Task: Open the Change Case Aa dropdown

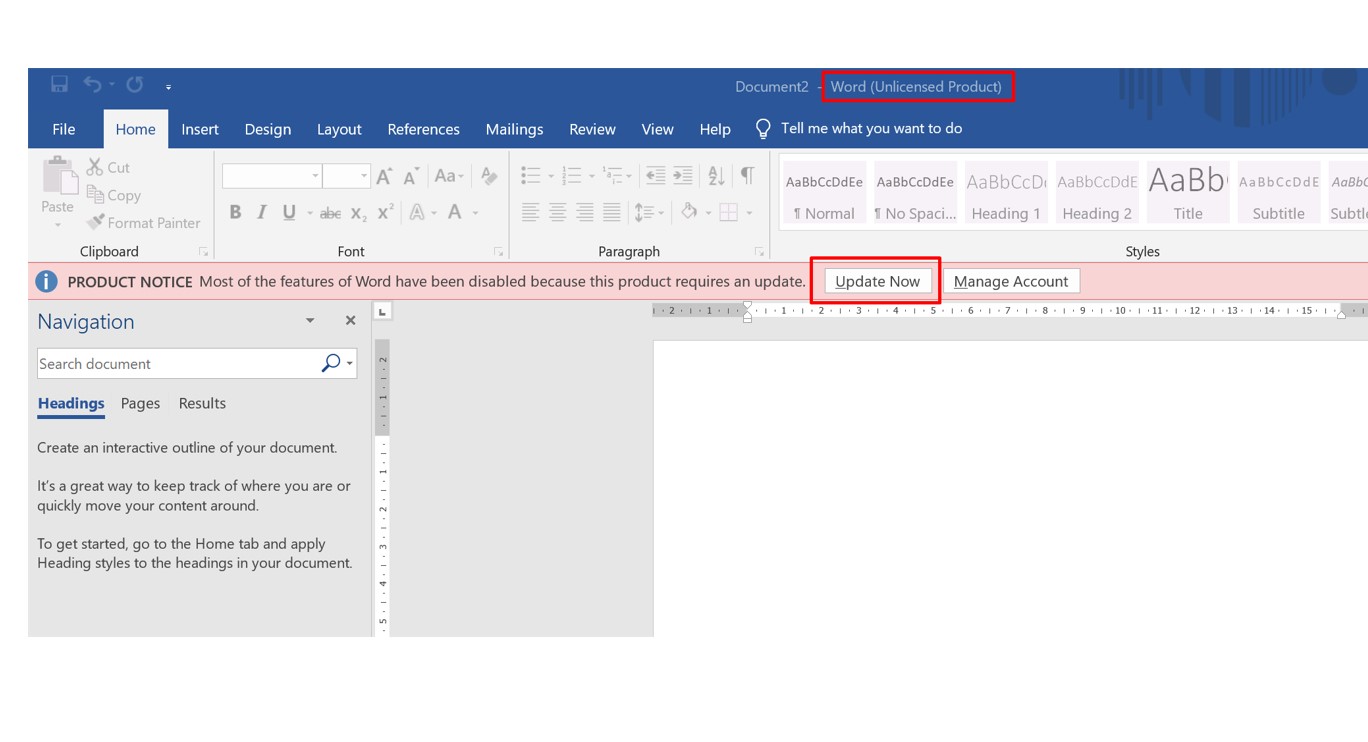Action: pos(449,176)
